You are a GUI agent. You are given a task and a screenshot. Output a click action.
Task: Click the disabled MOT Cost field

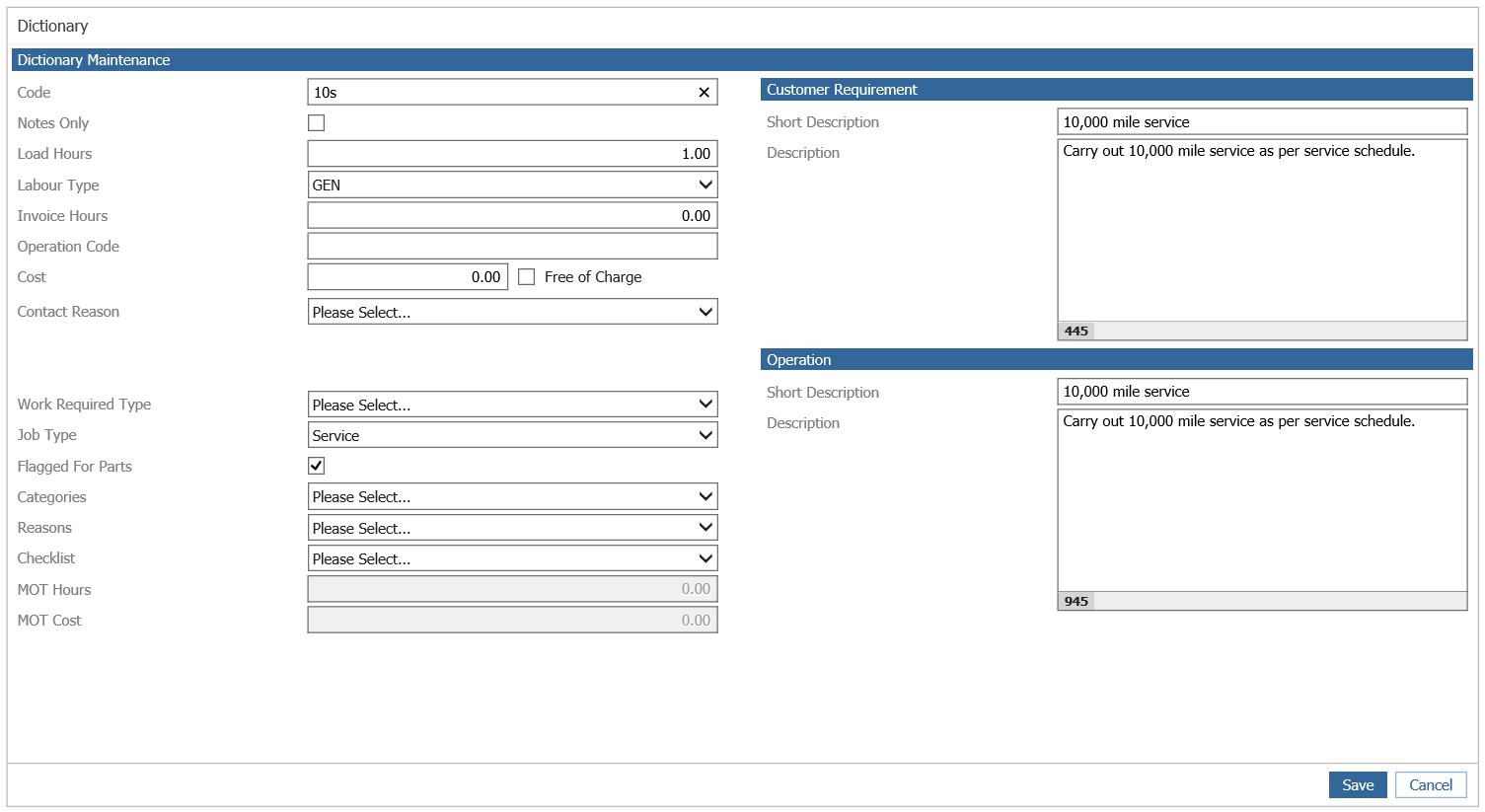(512, 620)
